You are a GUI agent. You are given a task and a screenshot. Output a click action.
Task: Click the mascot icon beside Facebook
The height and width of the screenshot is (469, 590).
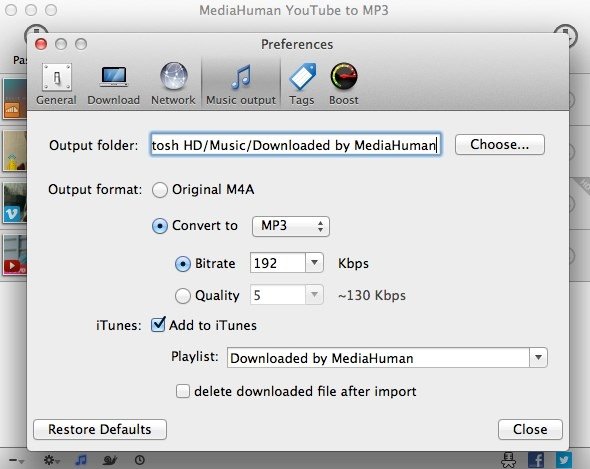pyautogui.click(x=509, y=460)
